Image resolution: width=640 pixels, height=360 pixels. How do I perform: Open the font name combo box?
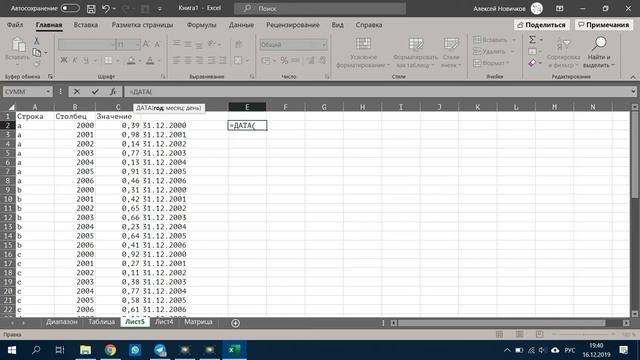[87, 44]
